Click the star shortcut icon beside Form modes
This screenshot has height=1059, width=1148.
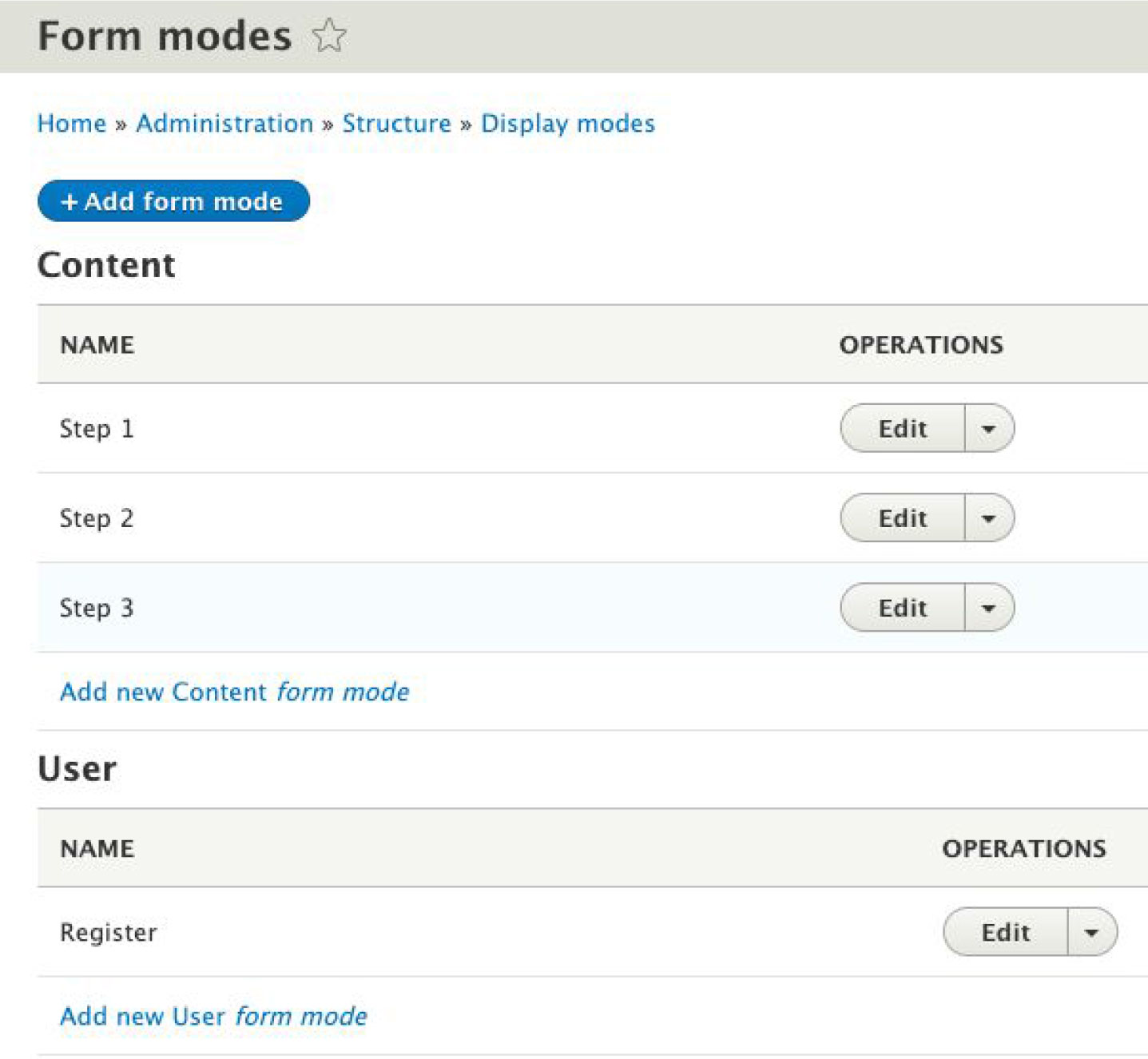(329, 36)
